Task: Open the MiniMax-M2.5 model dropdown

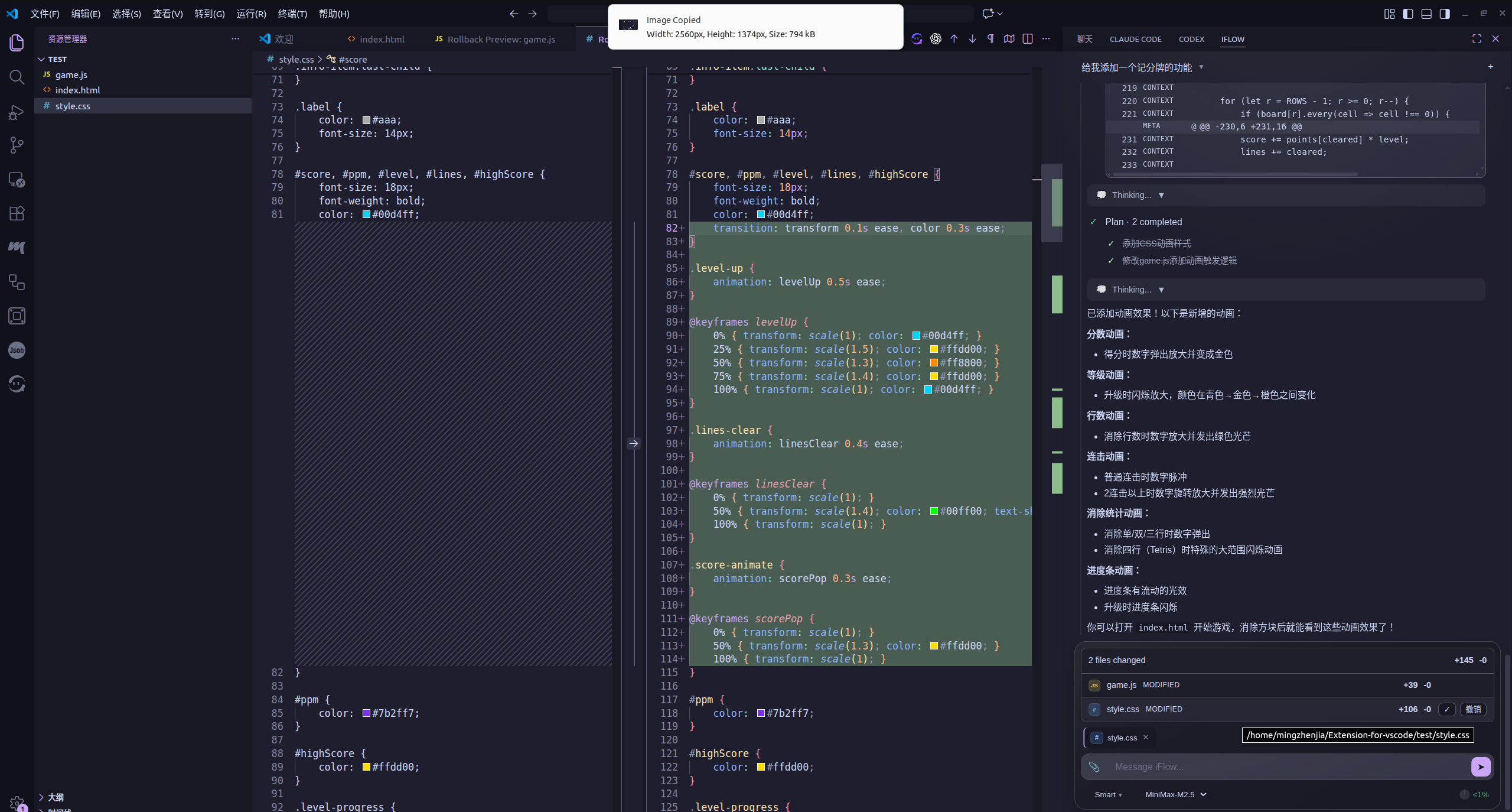Action: pos(1175,794)
